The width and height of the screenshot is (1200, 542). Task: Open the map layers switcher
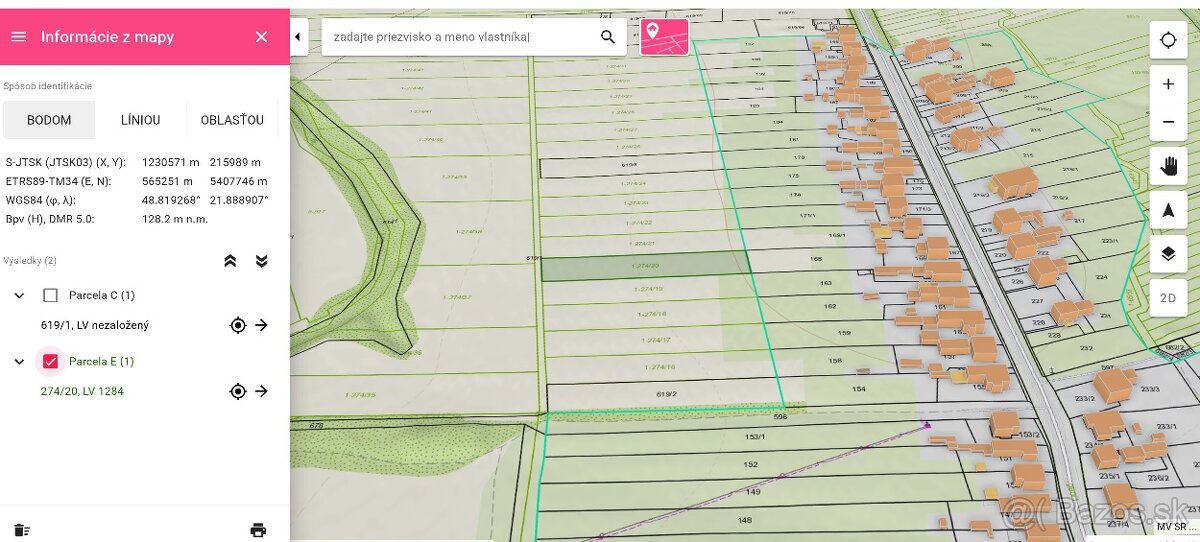point(1168,254)
